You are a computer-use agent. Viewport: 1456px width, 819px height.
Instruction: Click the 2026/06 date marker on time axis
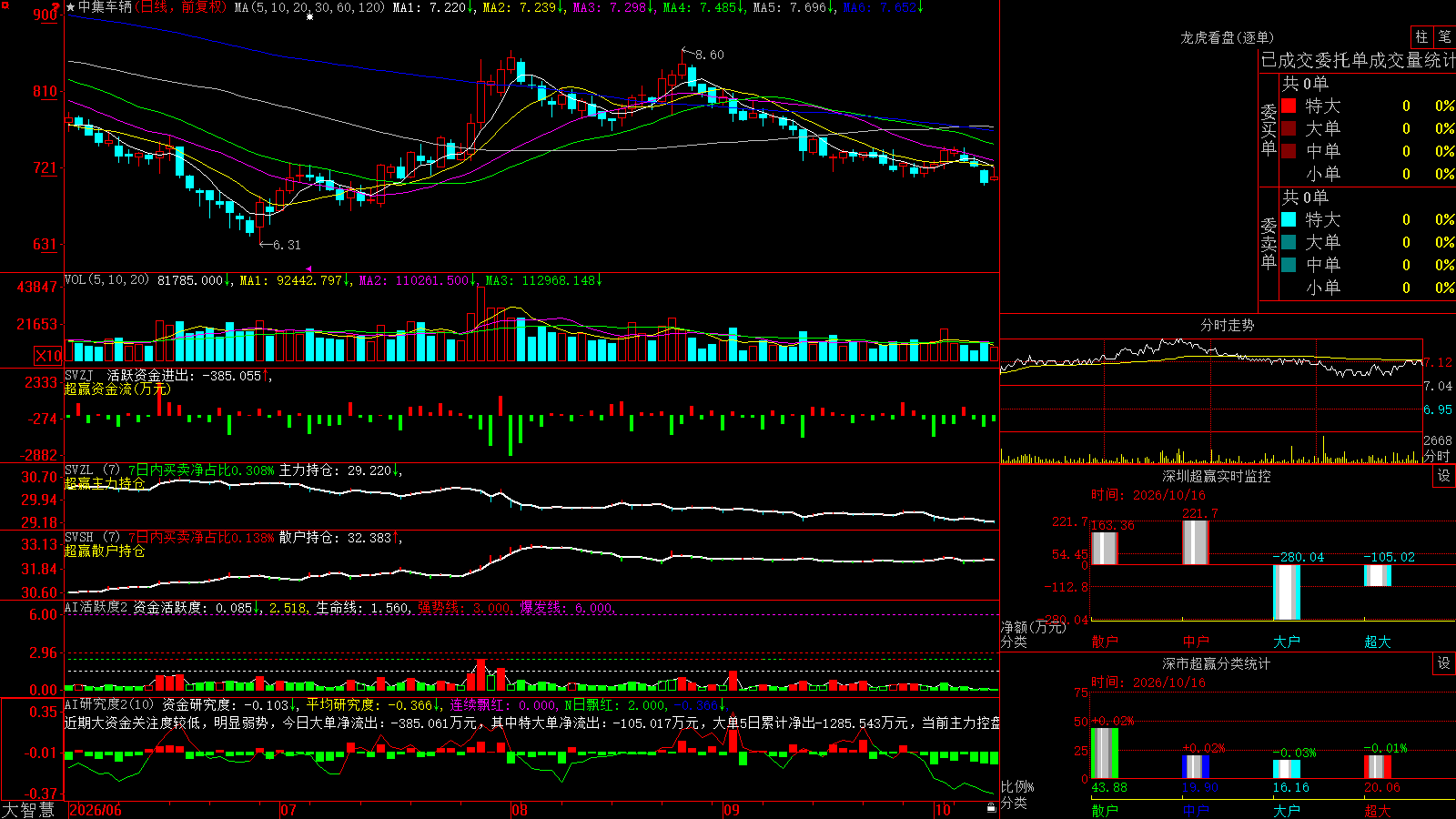coord(96,810)
